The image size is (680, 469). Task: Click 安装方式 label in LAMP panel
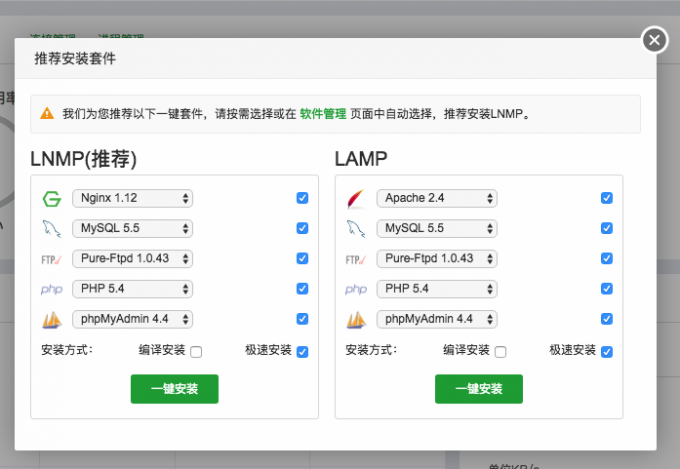click(371, 350)
